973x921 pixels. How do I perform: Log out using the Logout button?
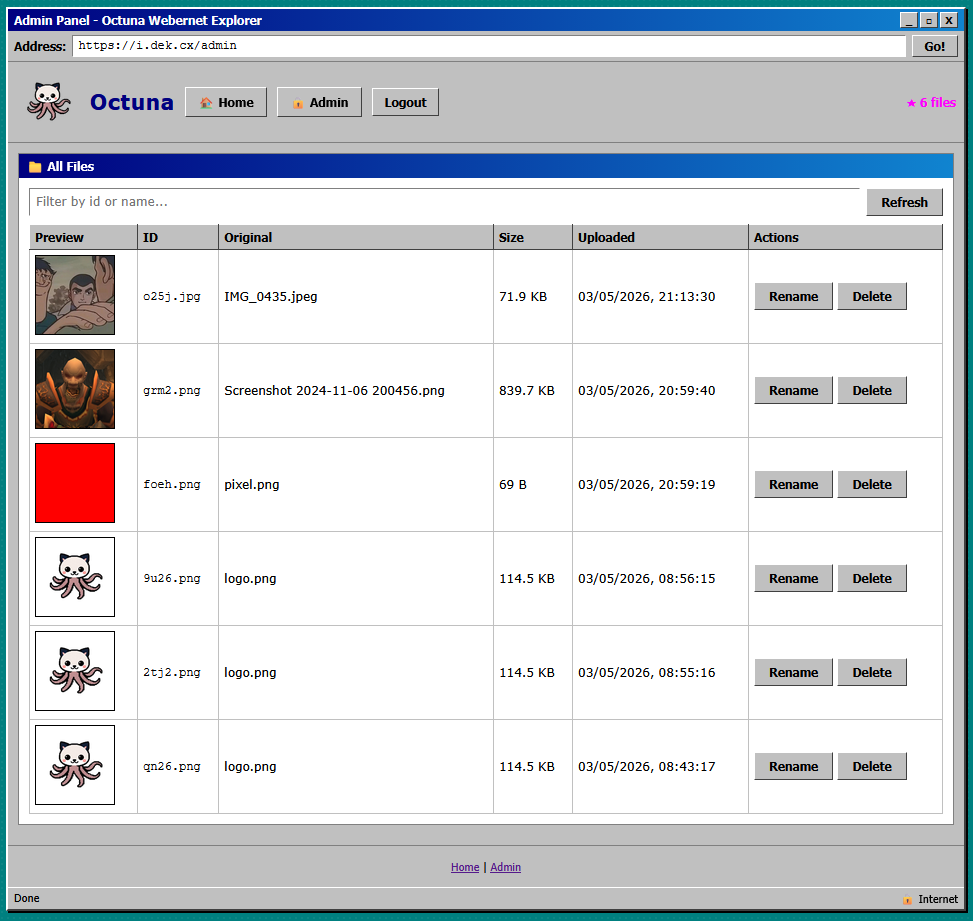pos(405,102)
